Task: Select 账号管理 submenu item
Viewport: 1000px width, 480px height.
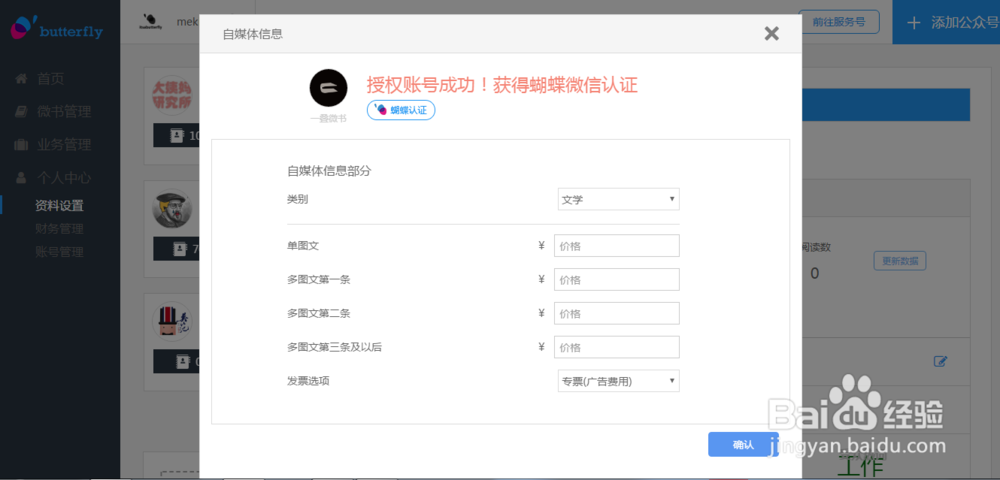Action: point(59,252)
